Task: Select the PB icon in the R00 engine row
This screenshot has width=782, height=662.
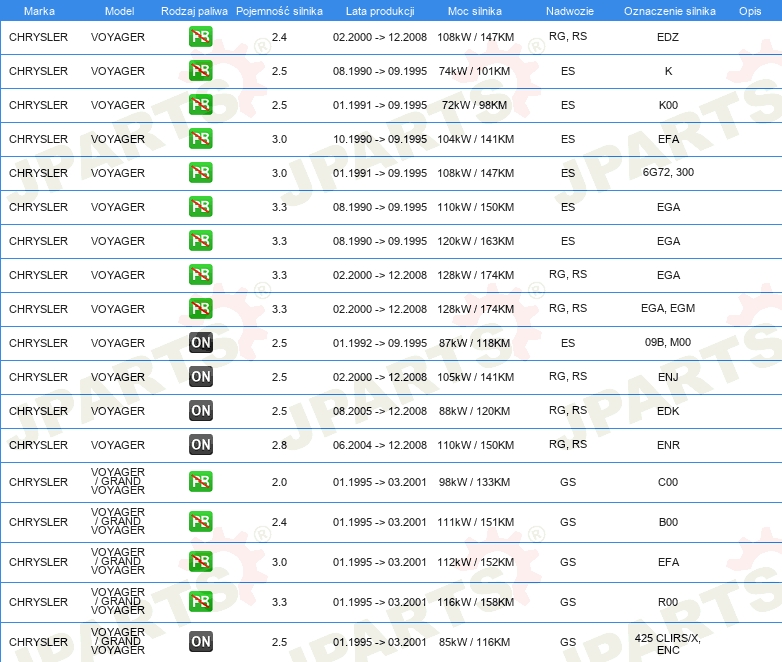Action: [201, 602]
